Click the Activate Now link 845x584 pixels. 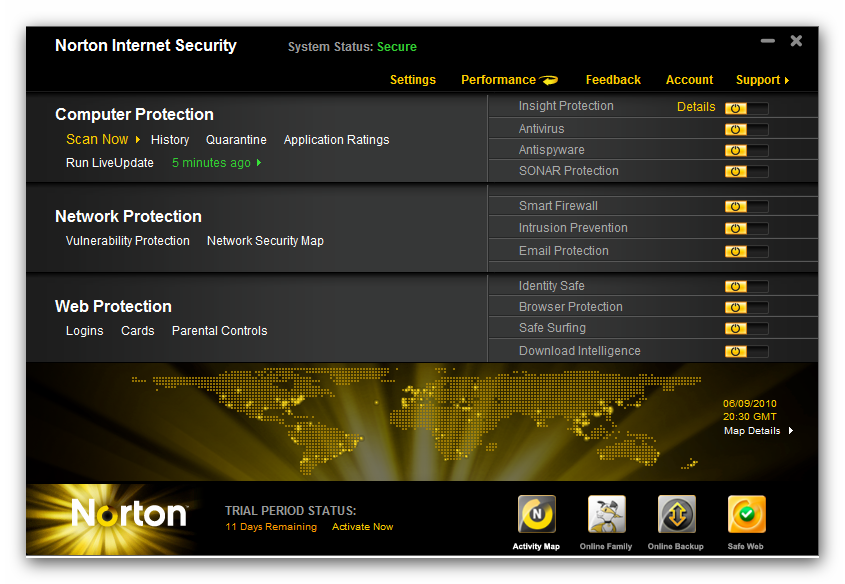point(362,527)
